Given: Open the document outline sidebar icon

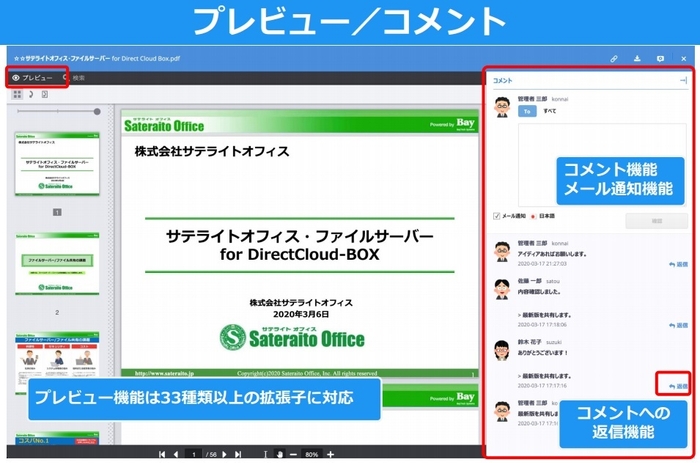Looking at the screenshot, I should pos(31,94).
